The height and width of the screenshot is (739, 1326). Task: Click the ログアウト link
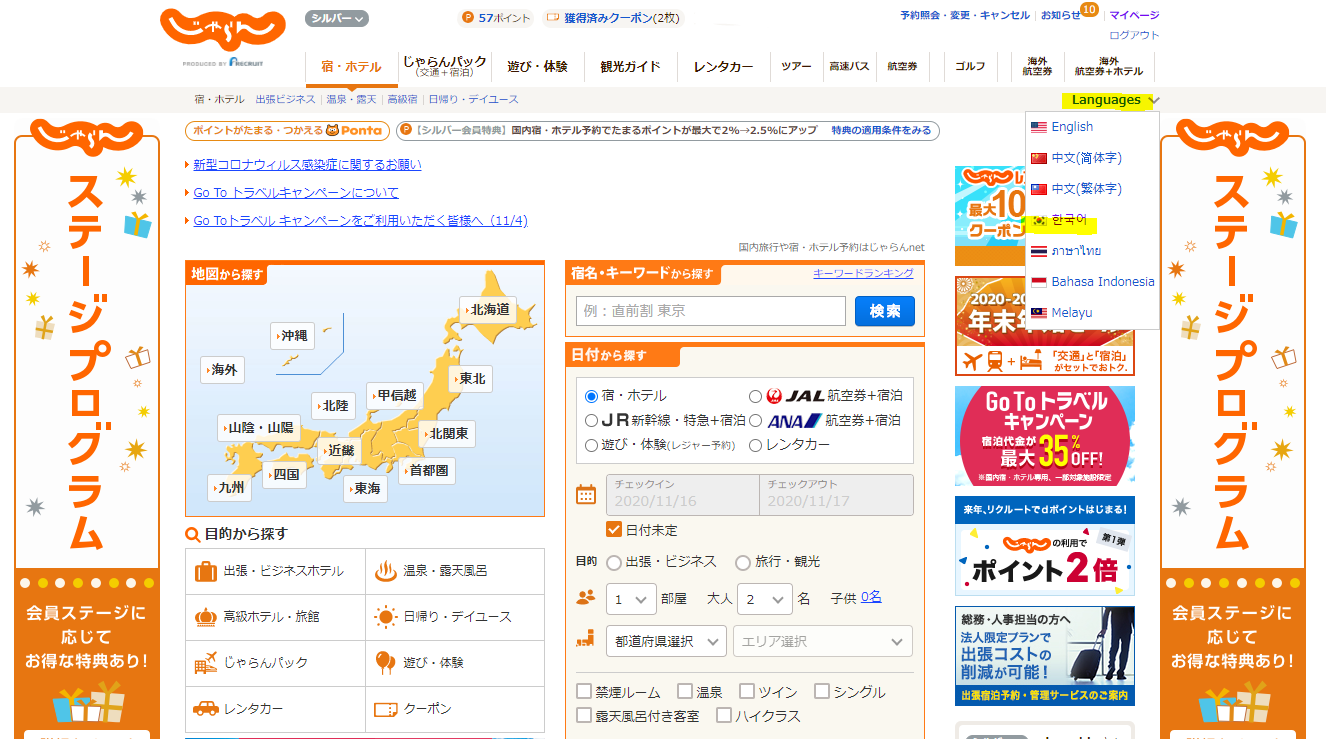1135,35
